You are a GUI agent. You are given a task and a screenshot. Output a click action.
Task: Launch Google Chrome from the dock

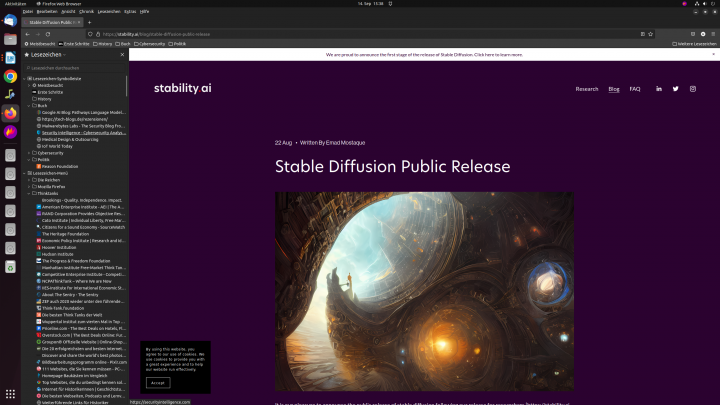coord(10,76)
